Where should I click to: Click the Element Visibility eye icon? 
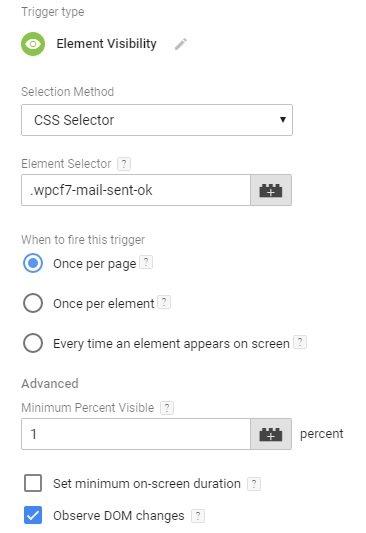pos(33,44)
